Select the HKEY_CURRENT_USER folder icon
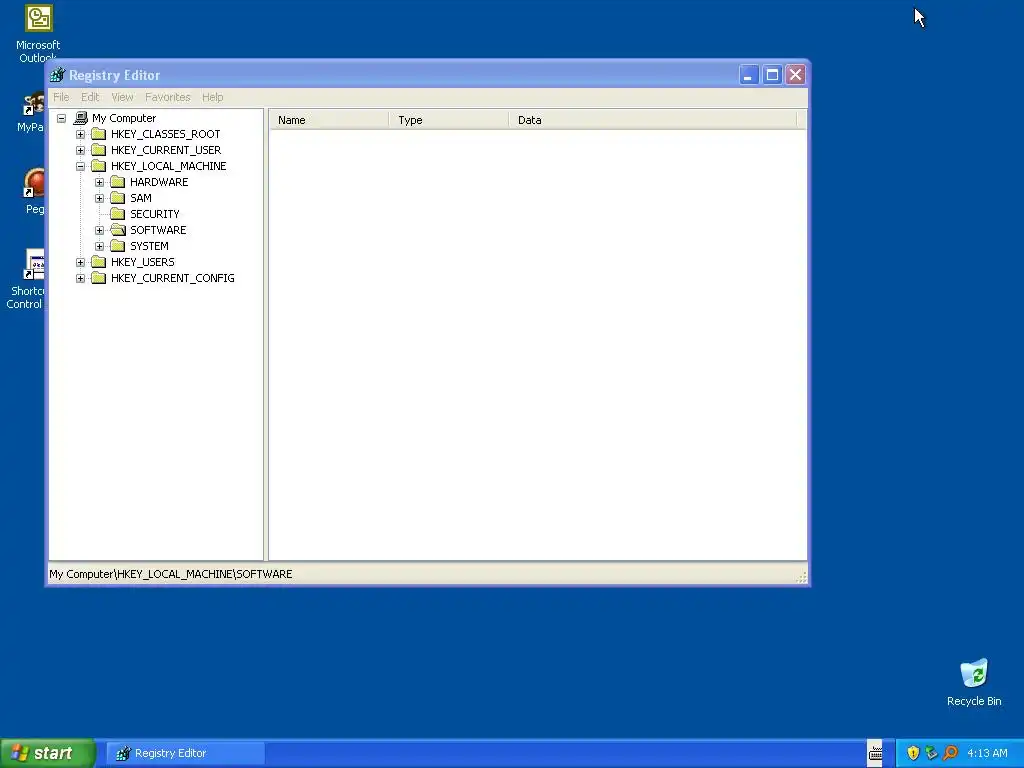 point(99,150)
